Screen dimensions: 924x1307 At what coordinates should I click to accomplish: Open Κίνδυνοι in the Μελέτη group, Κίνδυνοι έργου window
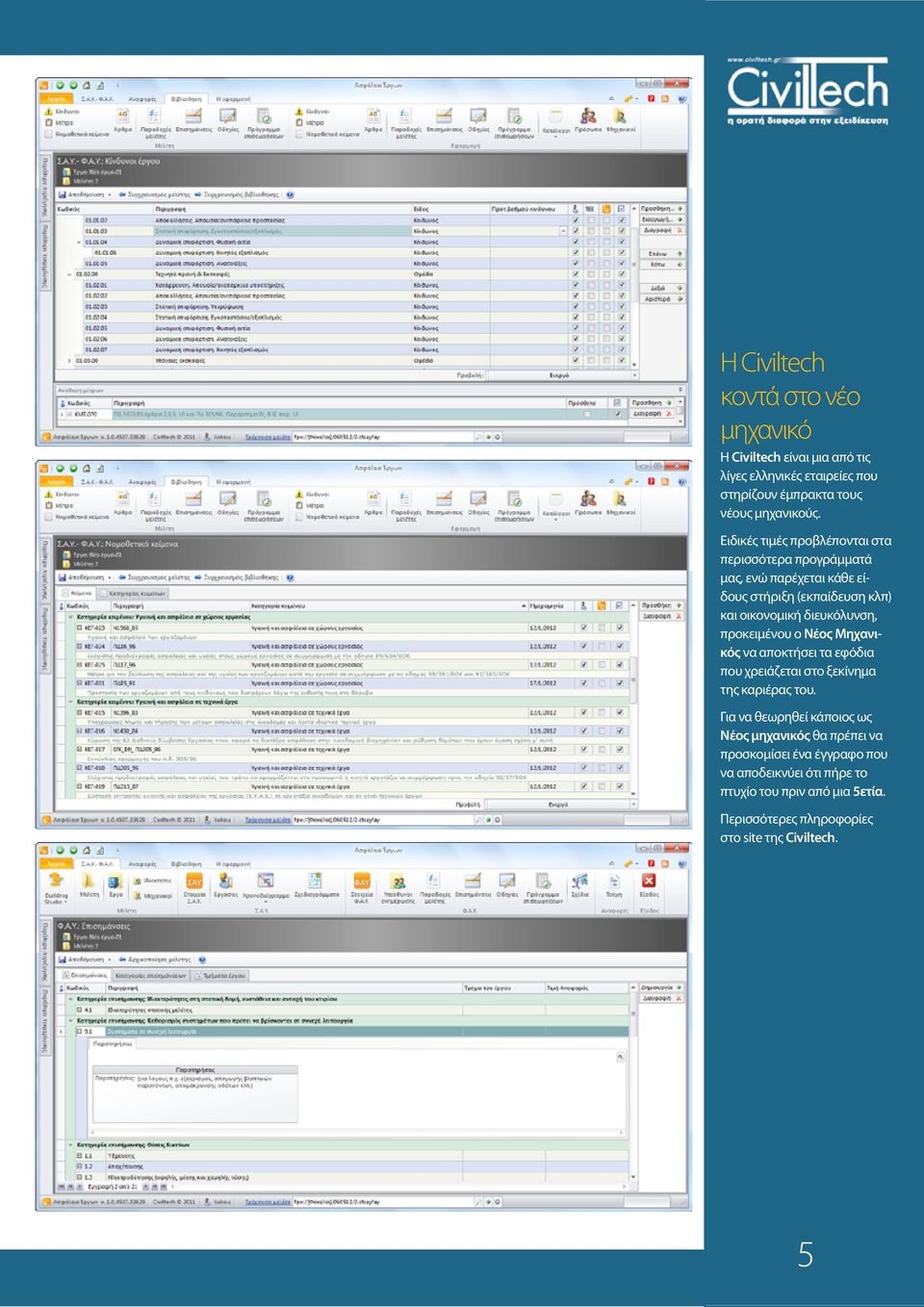click(62, 112)
